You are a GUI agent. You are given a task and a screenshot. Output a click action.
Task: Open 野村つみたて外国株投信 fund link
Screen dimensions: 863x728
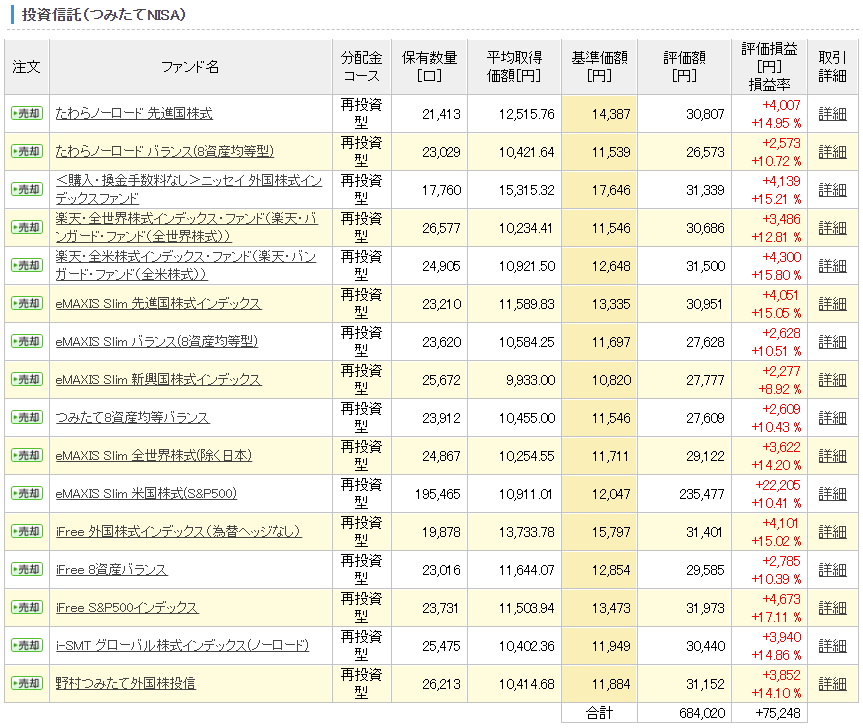point(125,683)
